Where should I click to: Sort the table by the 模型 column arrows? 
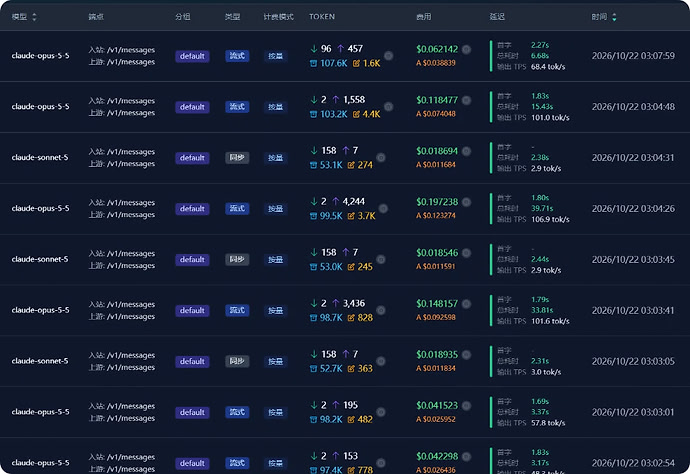pos(34,17)
